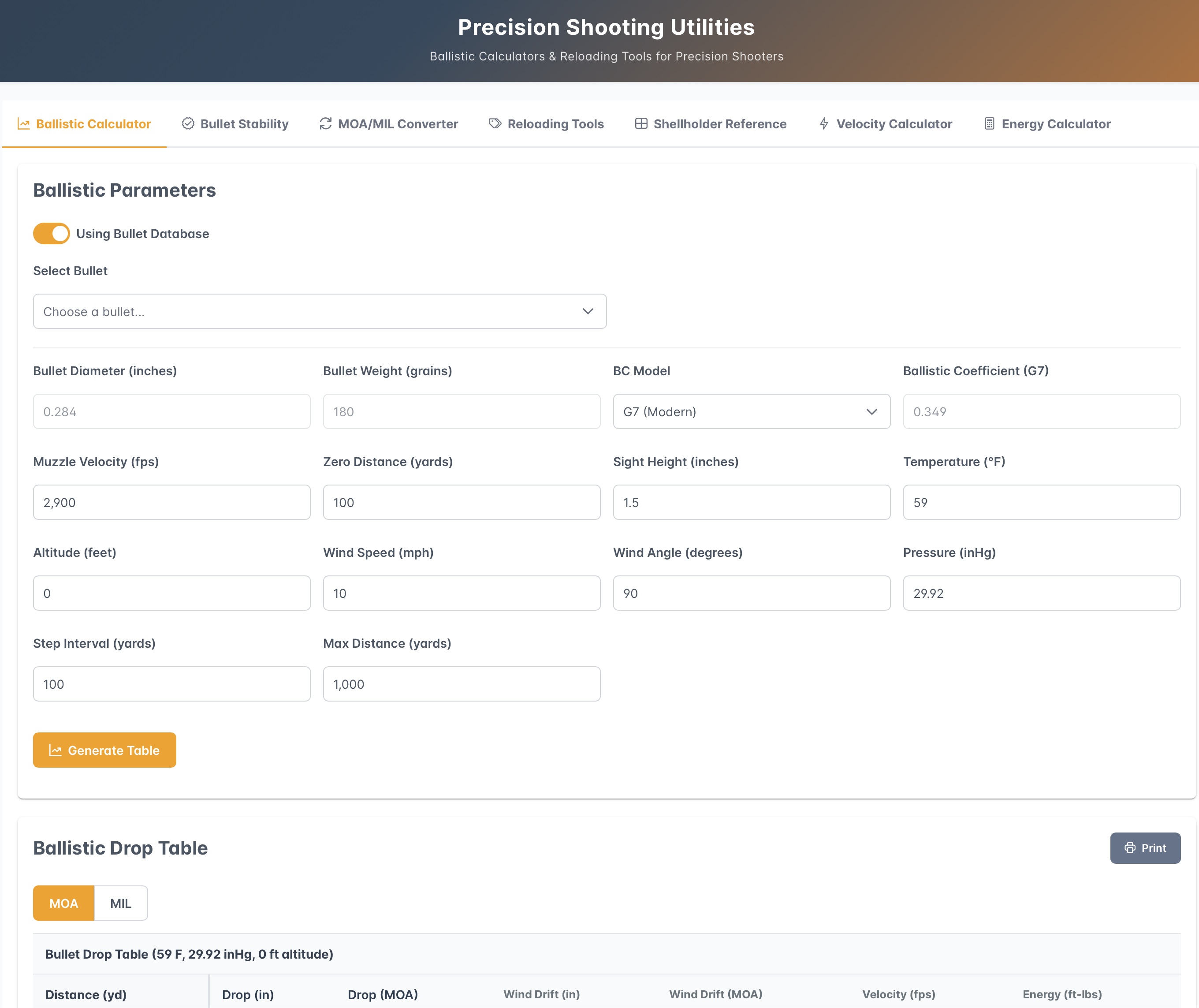Click the Reloading Tools tag icon
The width and height of the screenshot is (1199, 1008).
(495, 123)
